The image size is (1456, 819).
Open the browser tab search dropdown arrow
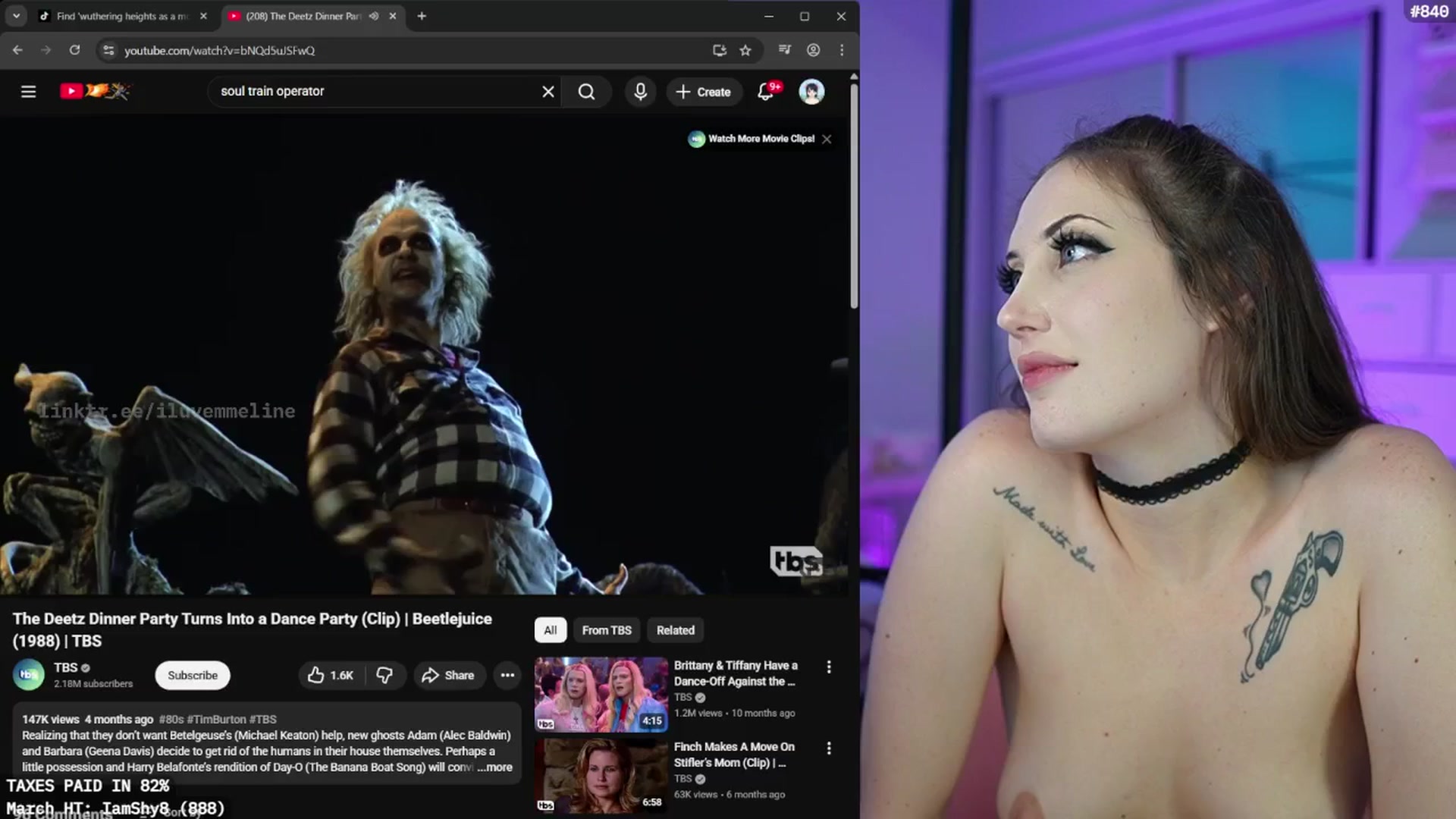[x=16, y=16]
